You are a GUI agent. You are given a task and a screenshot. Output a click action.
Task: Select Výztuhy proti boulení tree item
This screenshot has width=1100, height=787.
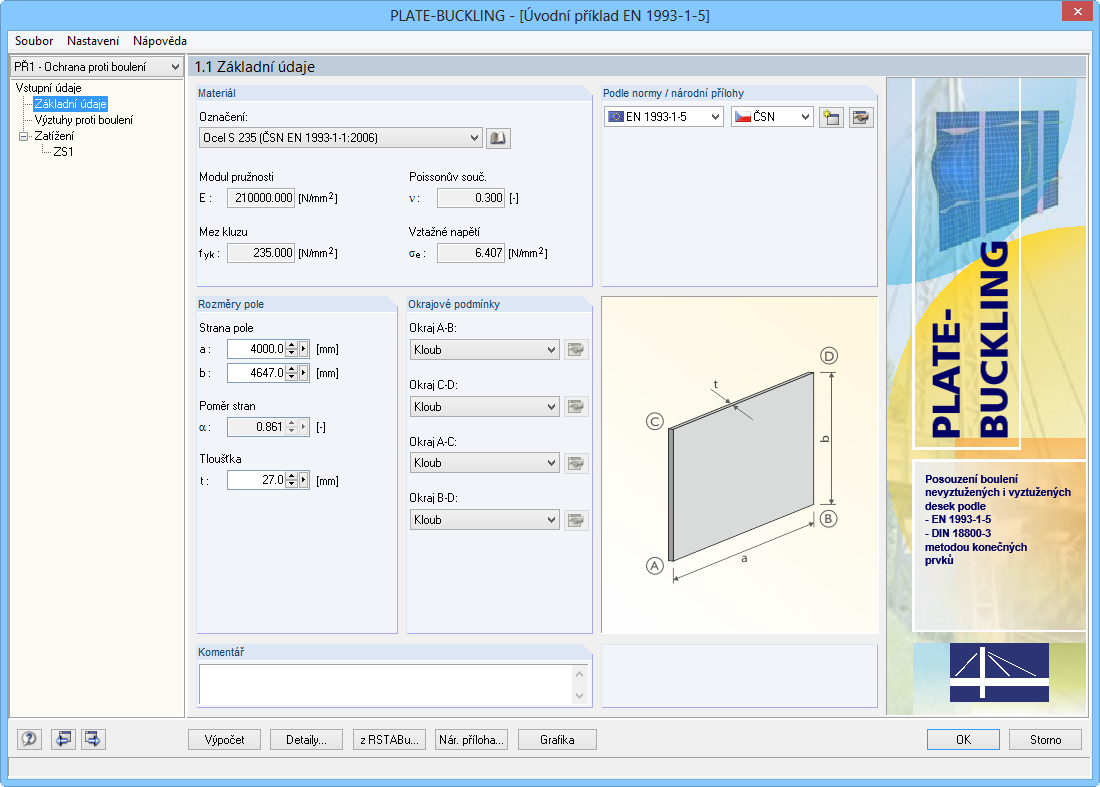coord(83,120)
